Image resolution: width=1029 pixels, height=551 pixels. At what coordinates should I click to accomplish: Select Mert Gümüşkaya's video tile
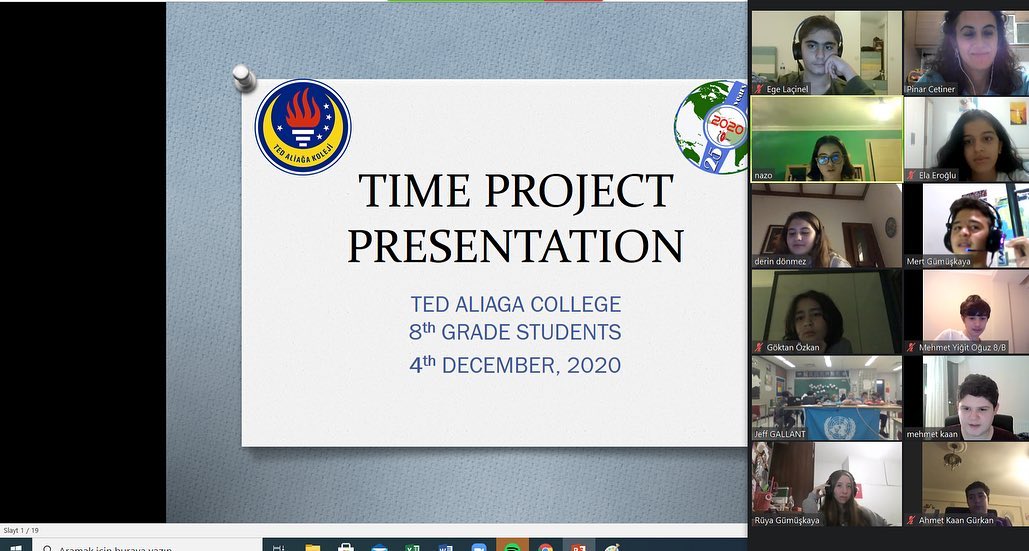[x=966, y=225]
